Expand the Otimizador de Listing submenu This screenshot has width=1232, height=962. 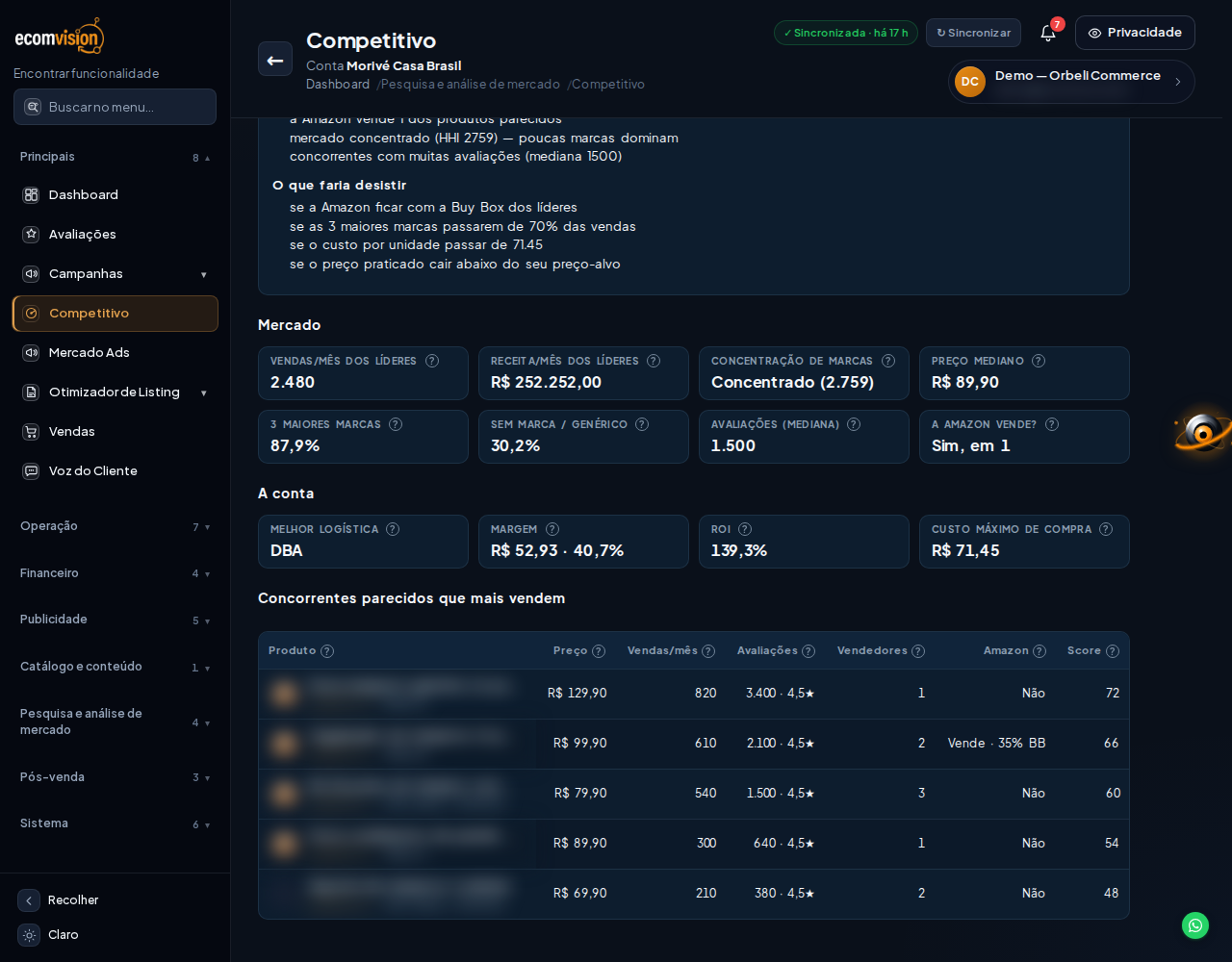(203, 393)
